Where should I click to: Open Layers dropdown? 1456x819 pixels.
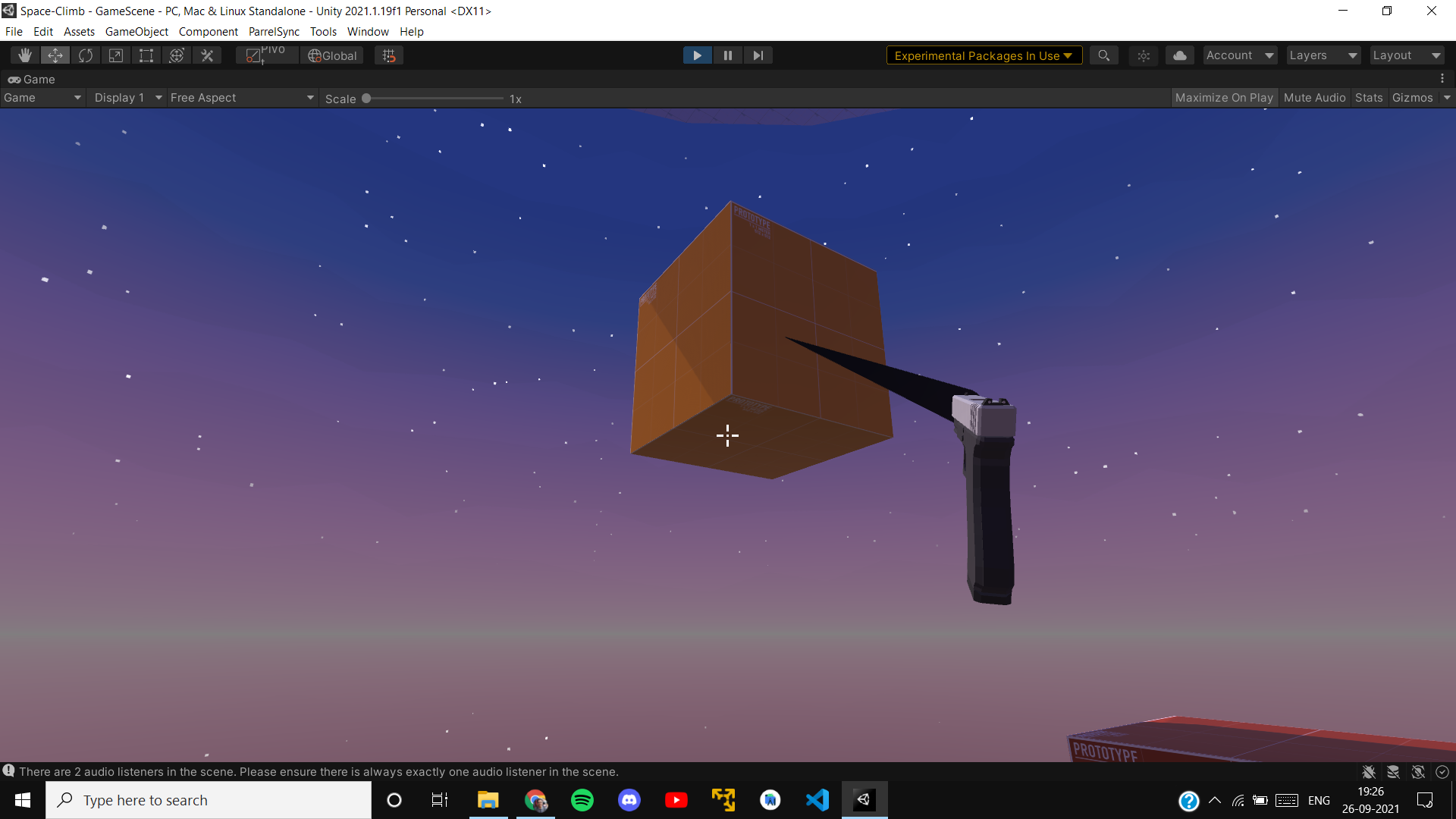pos(1323,55)
